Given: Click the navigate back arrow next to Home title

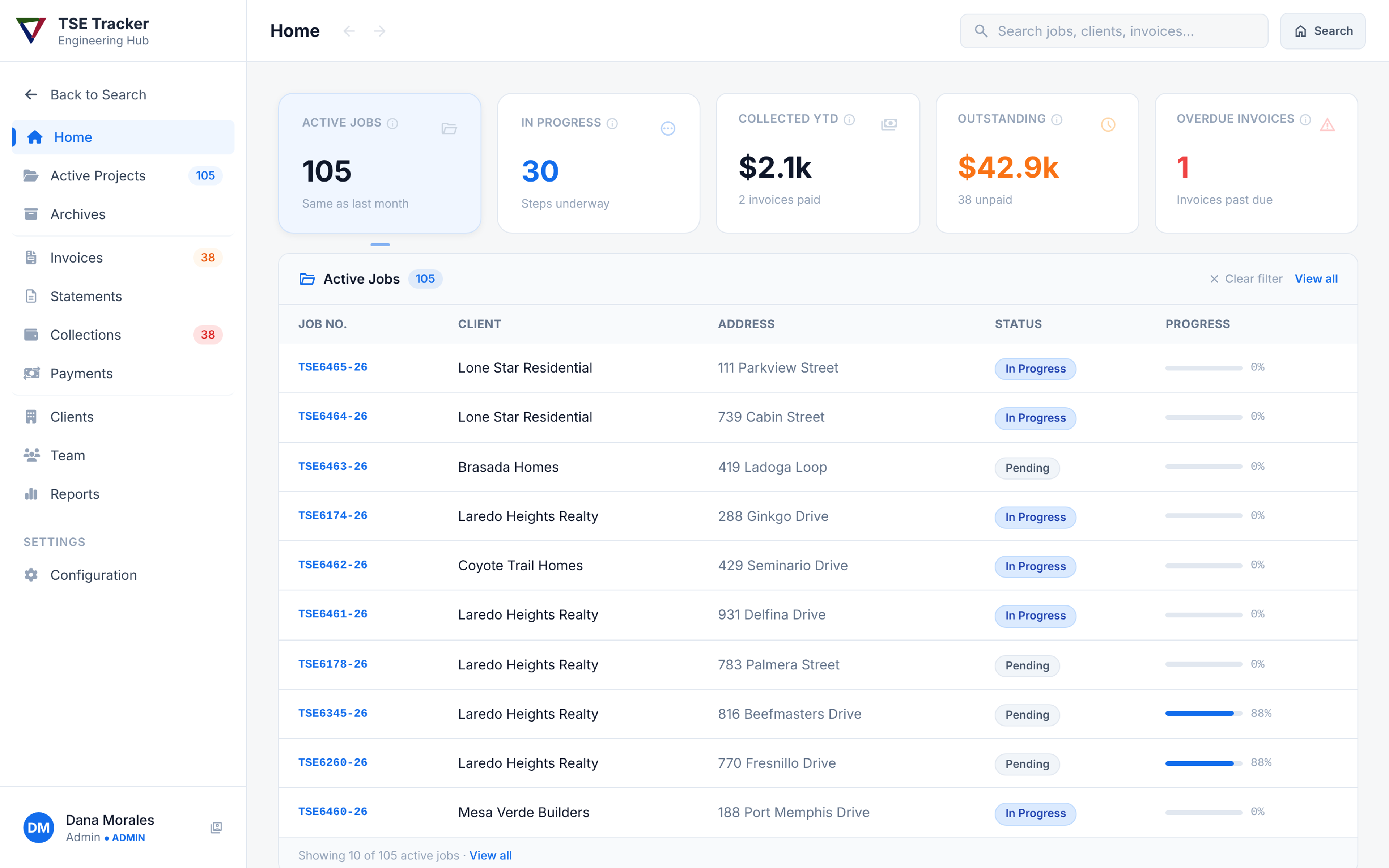Looking at the screenshot, I should [x=349, y=31].
